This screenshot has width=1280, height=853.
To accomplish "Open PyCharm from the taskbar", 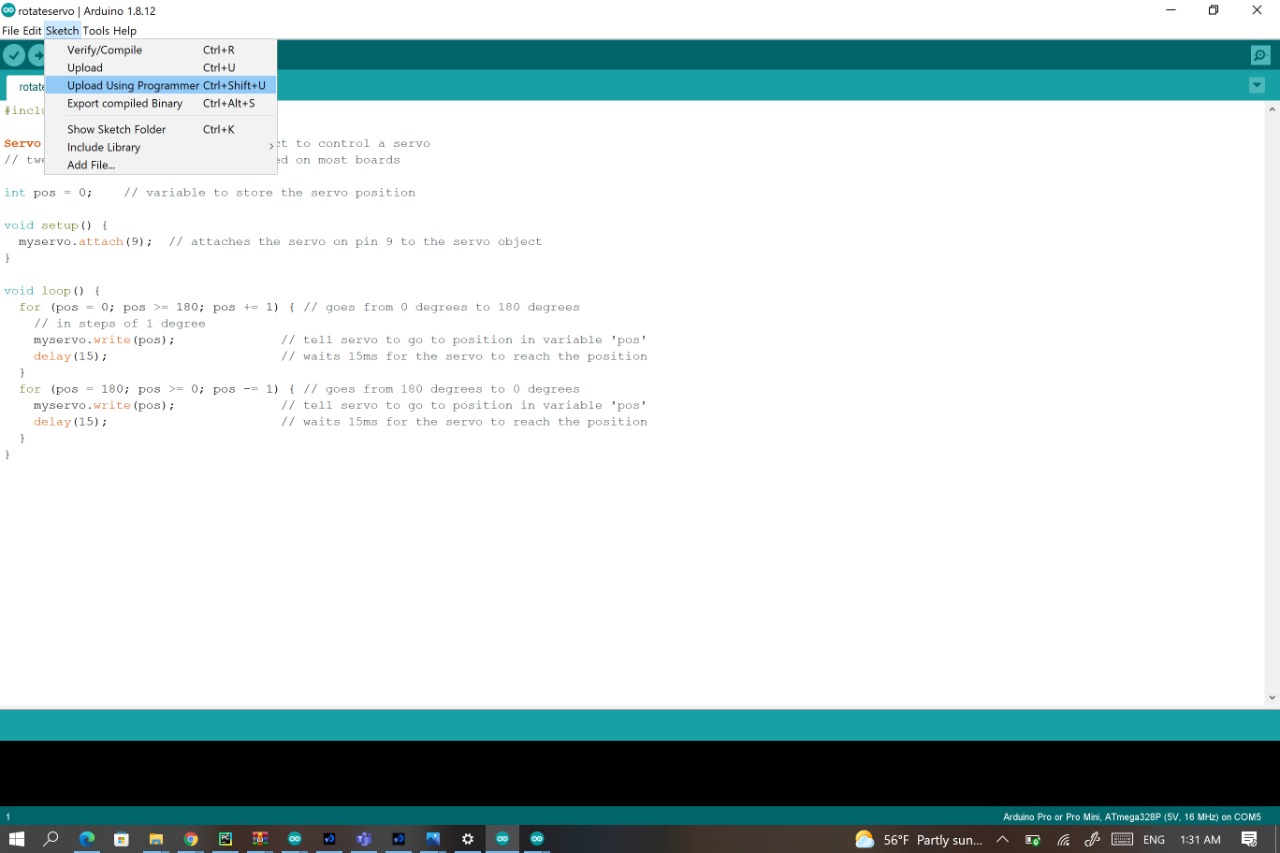I will tap(225, 839).
